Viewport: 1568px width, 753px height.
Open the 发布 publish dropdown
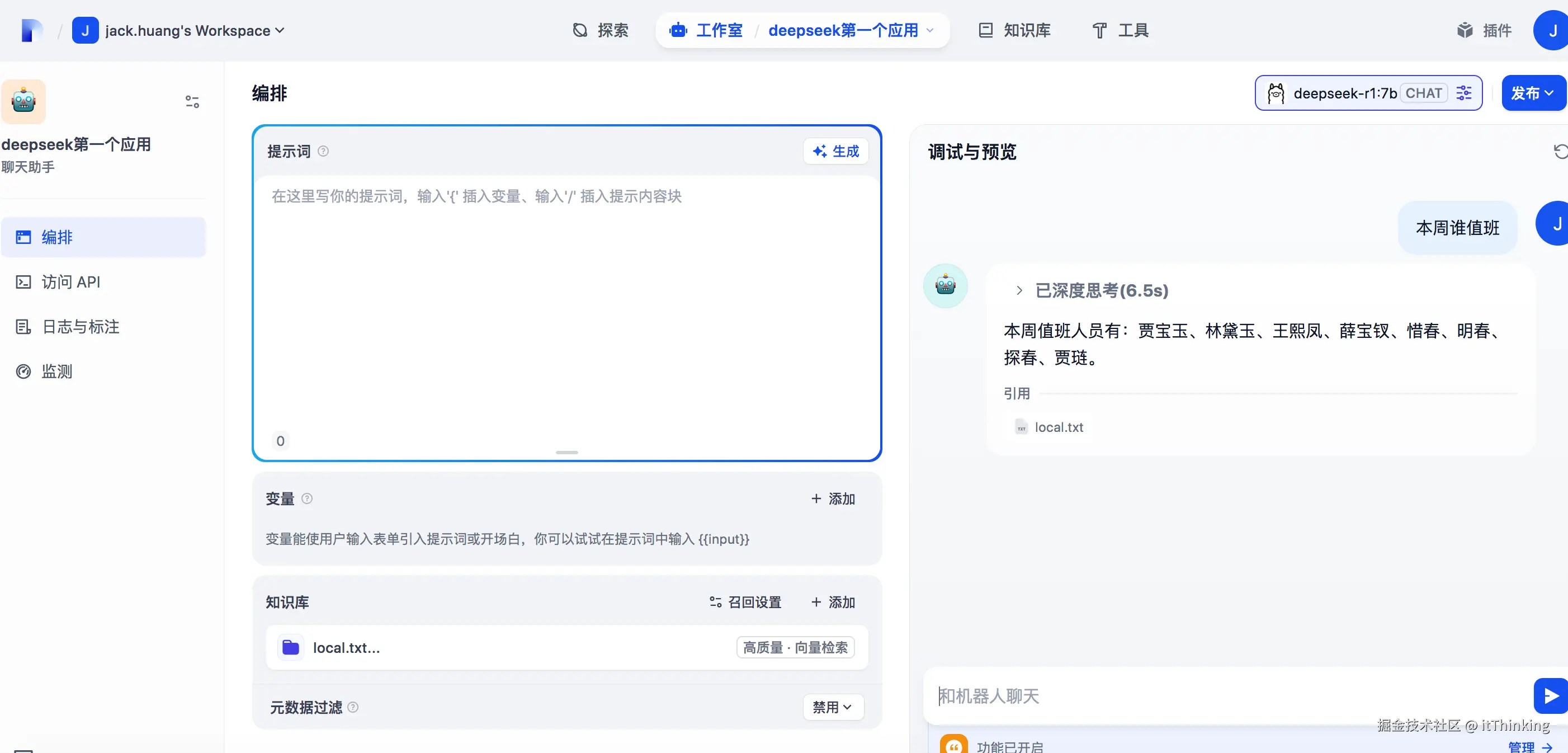pos(1532,93)
